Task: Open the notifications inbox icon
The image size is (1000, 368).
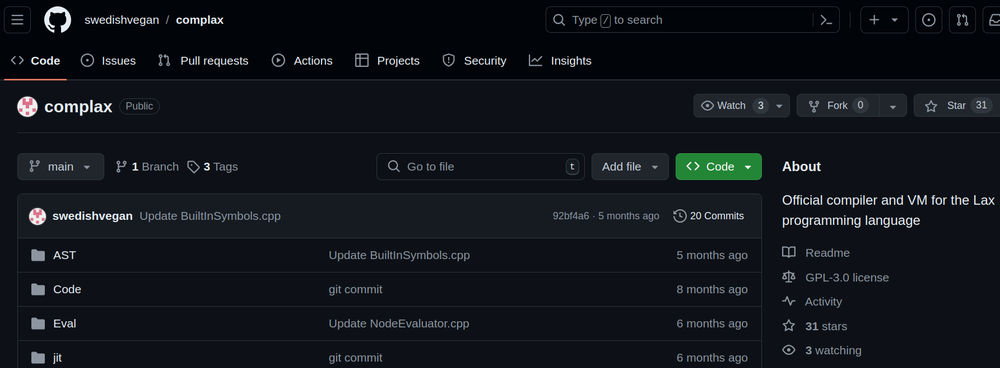Action: coord(992,20)
